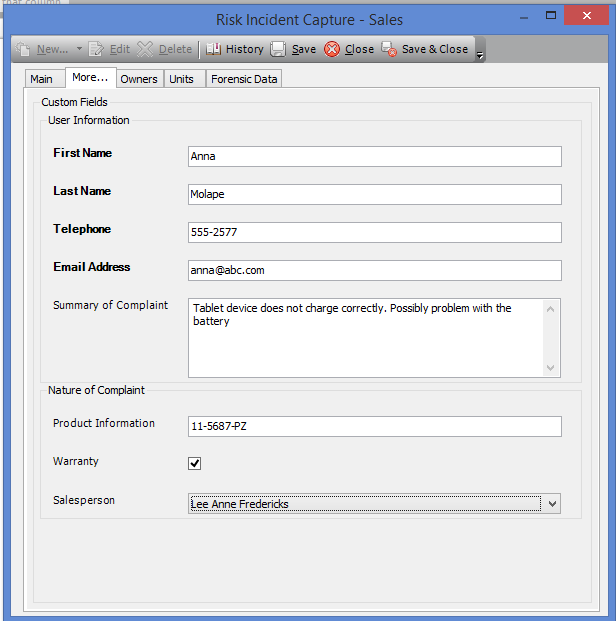Click the New document icon
This screenshot has height=621, width=616.
click(x=23, y=49)
